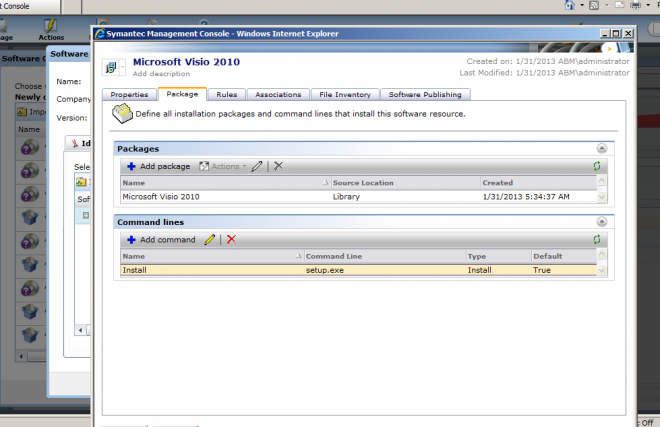Viewport: 660px width, 427px height.
Task: Minimize the Symantec Management Console dialog
Action: click(x=605, y=33)
